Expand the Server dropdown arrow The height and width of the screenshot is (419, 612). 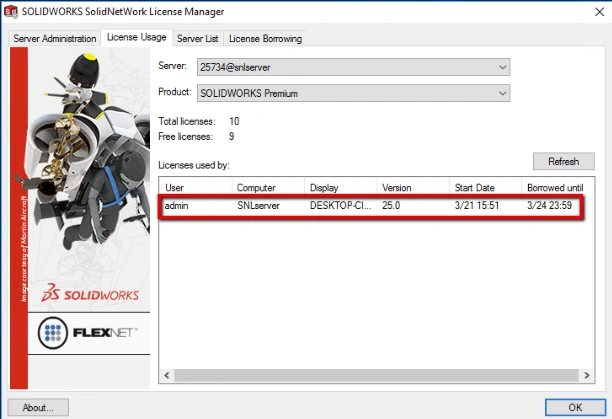[x=502, y=67]
